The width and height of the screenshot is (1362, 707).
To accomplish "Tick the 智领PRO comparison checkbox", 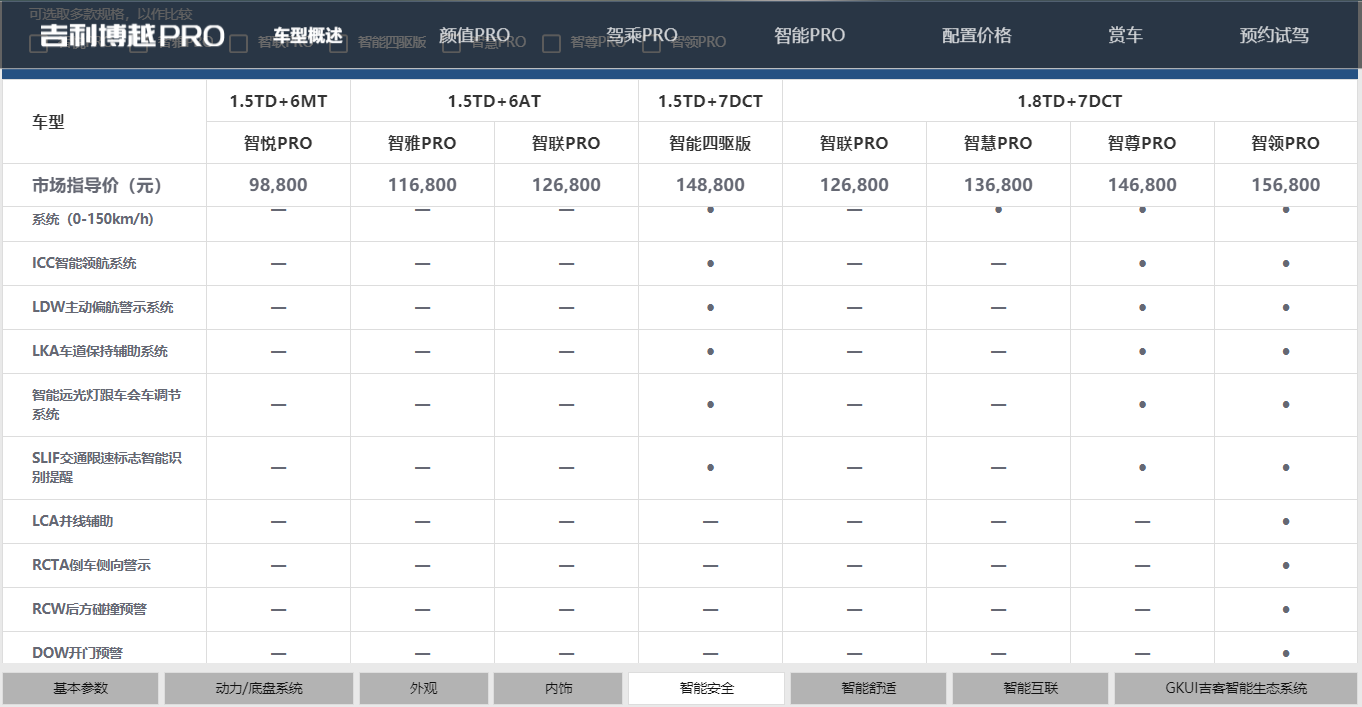I will click(652, 43).
